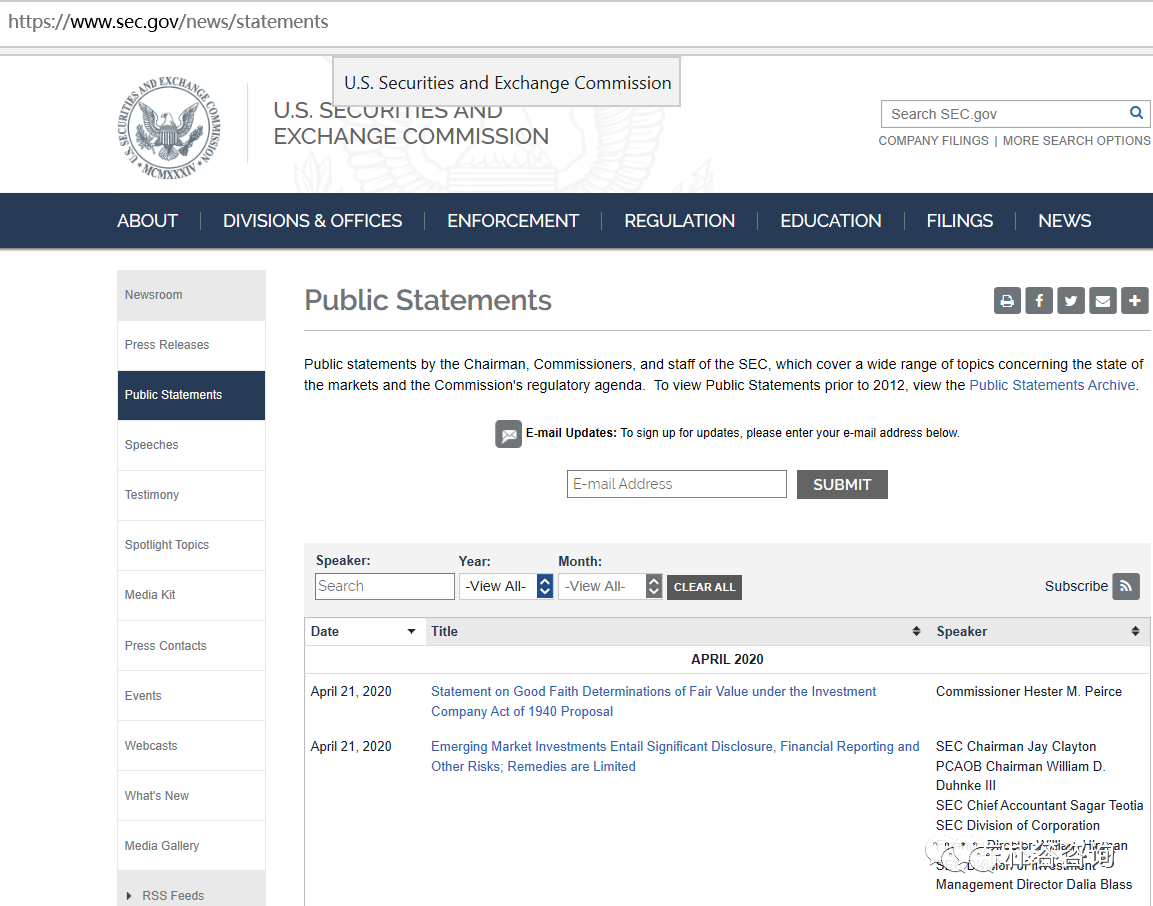Open What's New sidebar link
Screen dimensions: 1153x906
[x=191, y=796]
